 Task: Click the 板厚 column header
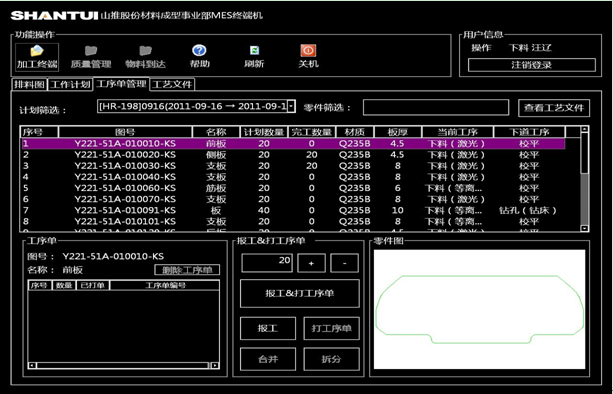[x=398, y=132]
